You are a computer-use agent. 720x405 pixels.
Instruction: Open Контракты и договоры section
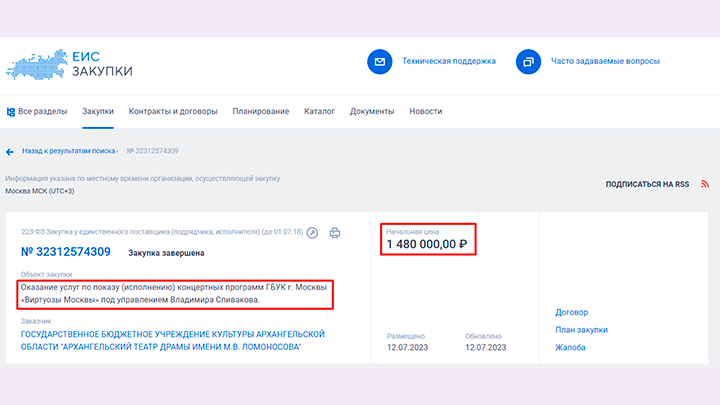click(173, 112)
